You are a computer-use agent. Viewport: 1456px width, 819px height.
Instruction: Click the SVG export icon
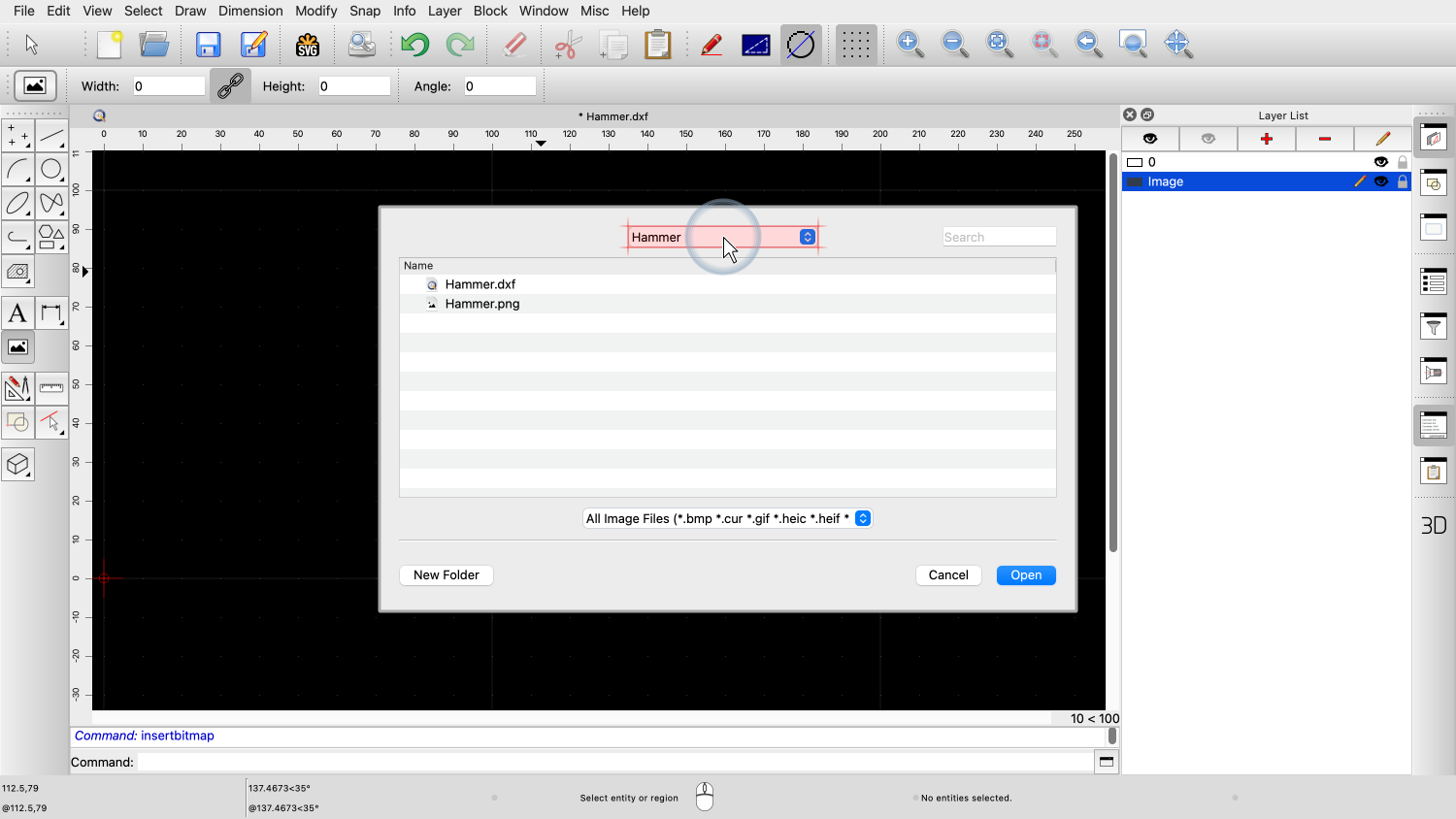tap(308, 45)
